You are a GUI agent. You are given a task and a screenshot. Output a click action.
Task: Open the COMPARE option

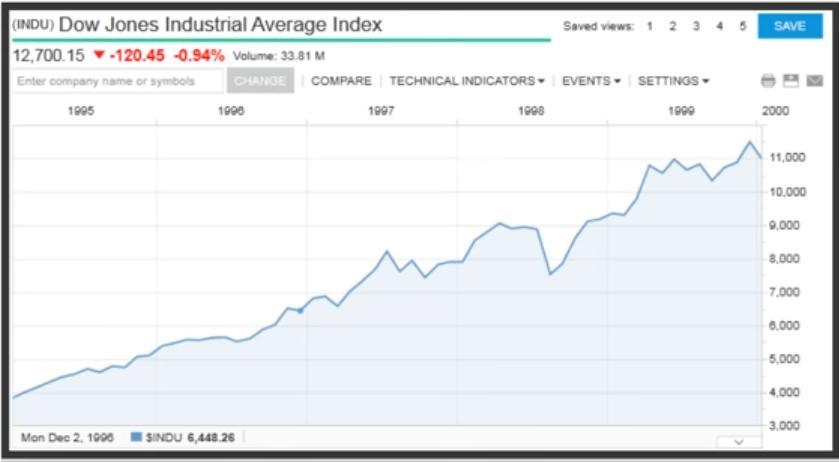[x=341, y=81]
